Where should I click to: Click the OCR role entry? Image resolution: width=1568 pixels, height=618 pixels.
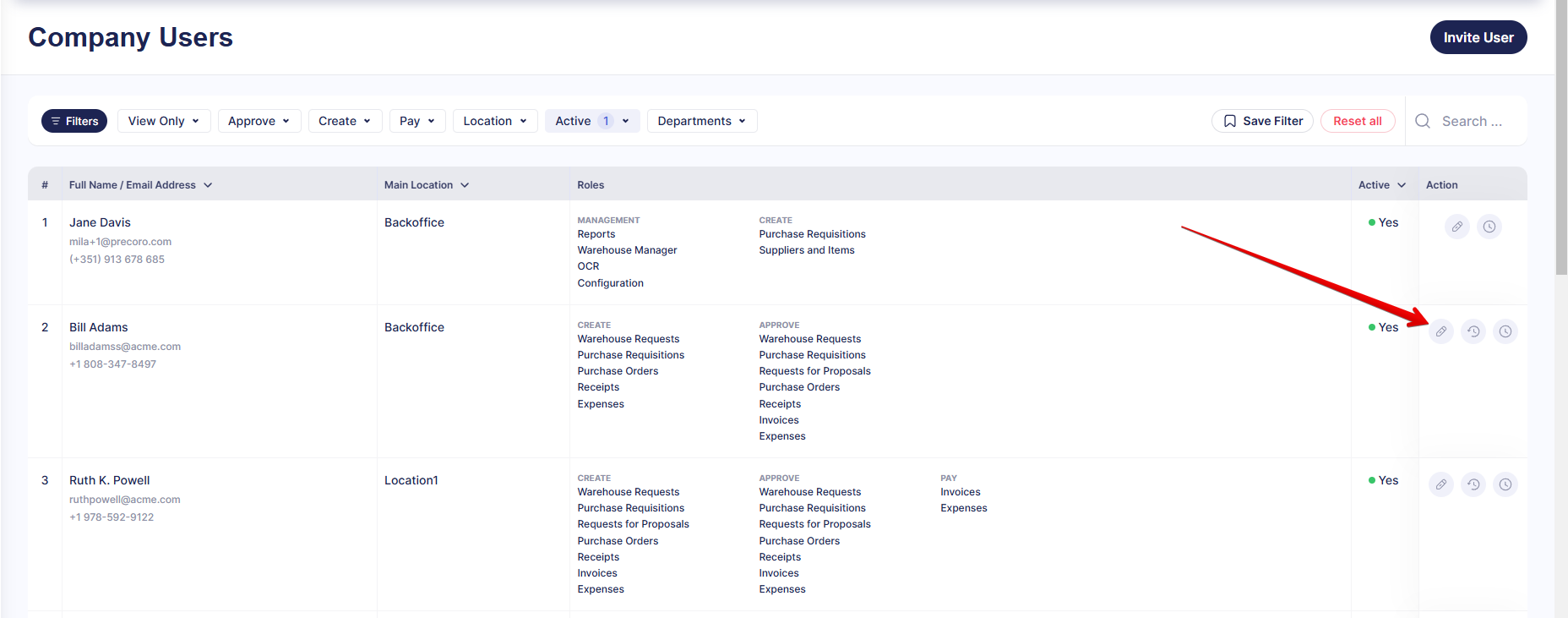[588, 266]
